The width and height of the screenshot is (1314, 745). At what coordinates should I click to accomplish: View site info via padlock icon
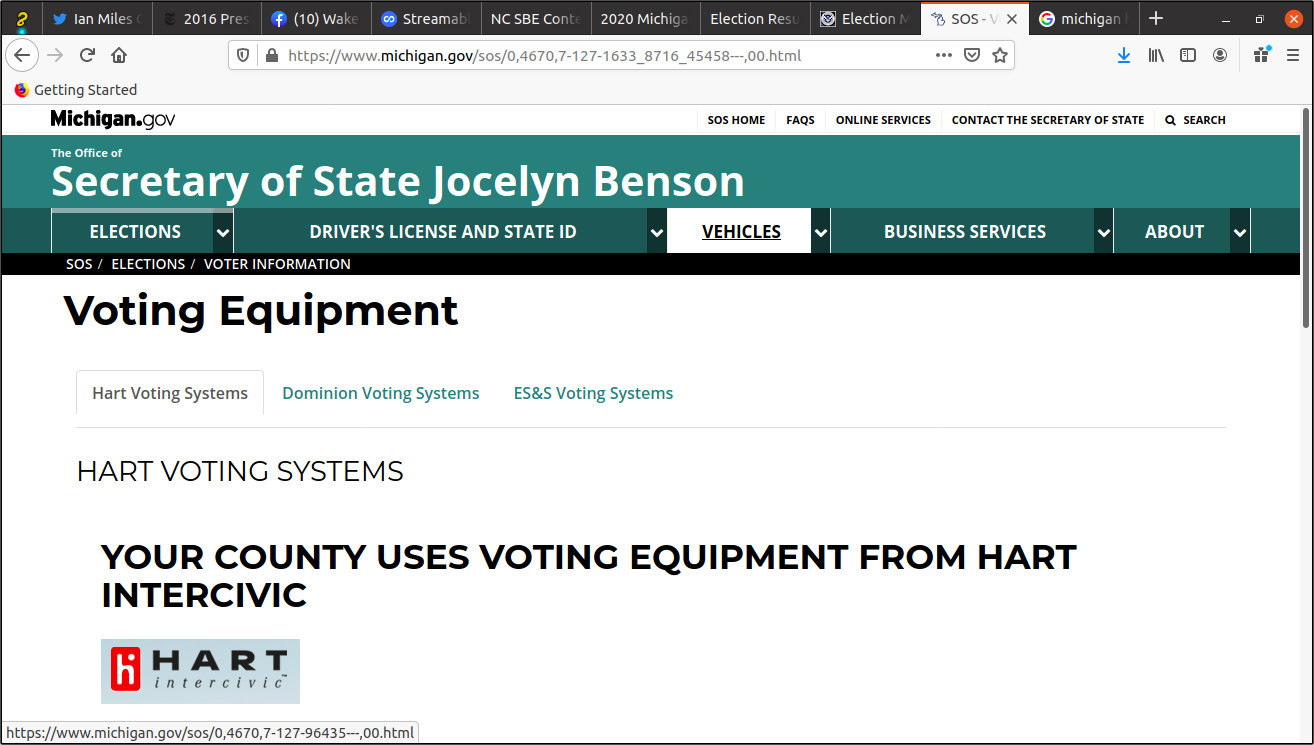pyautogui.click(x=270, y=56)
